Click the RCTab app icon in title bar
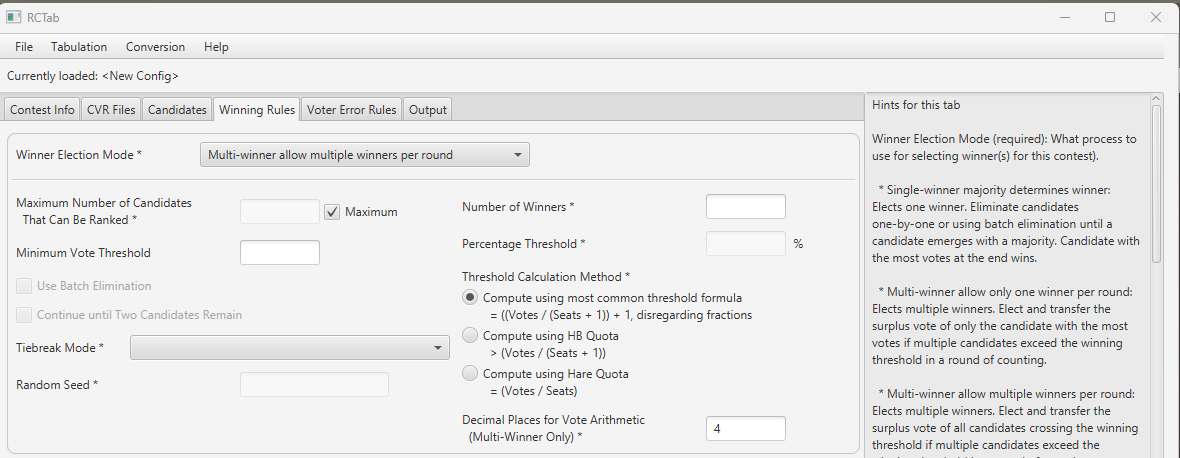 click(x=13, y=17)
